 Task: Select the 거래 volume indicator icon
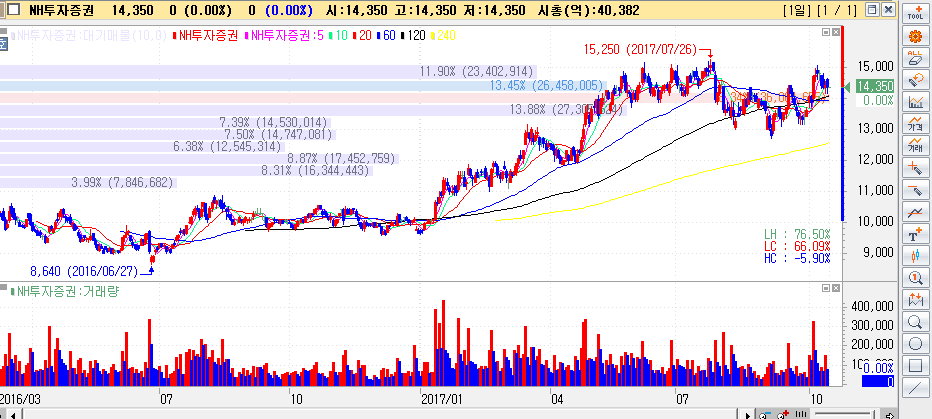click(915, 145)
